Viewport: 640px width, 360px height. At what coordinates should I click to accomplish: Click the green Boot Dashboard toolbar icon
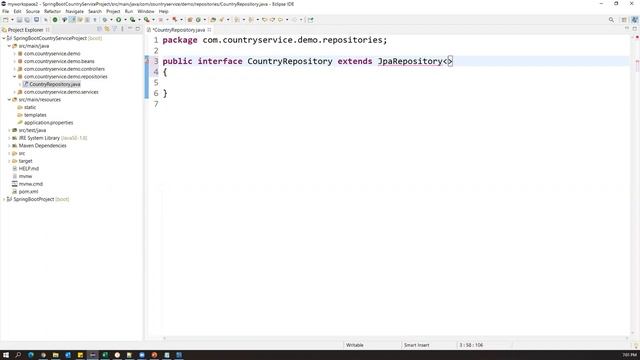(x=55, y=20)
